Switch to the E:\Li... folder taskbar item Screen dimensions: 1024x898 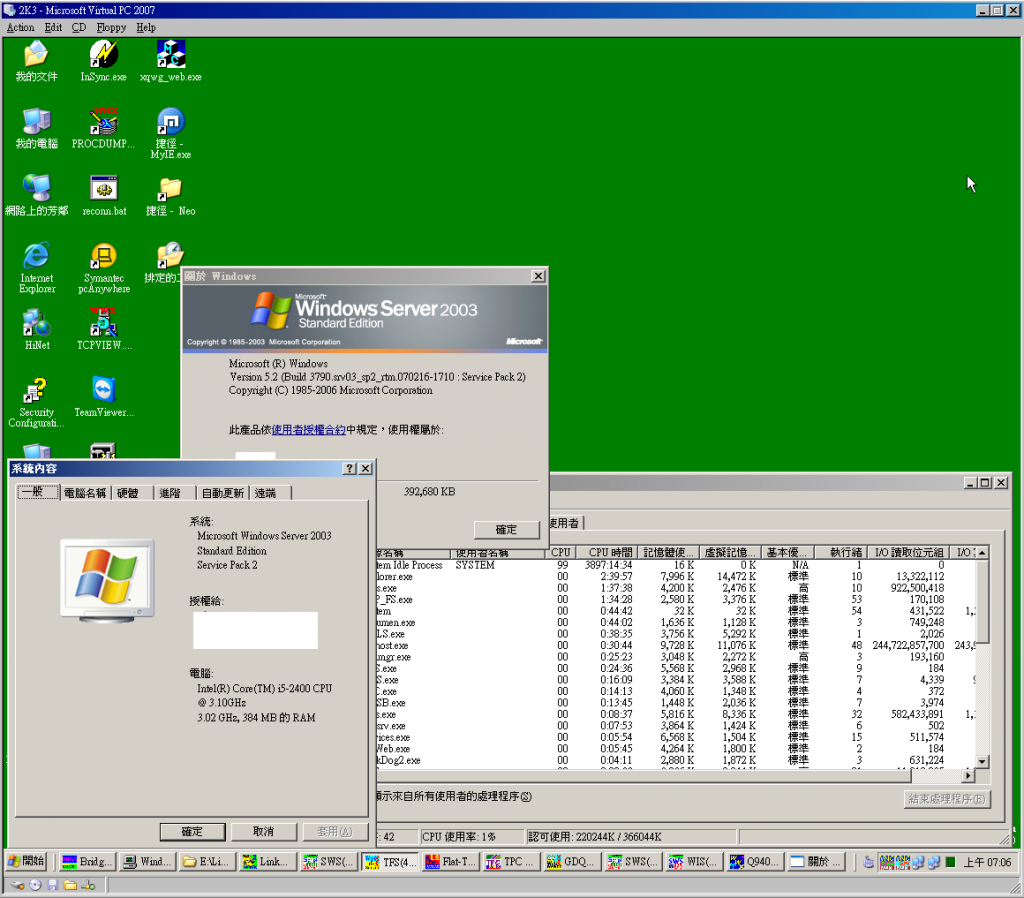point(207,862)
